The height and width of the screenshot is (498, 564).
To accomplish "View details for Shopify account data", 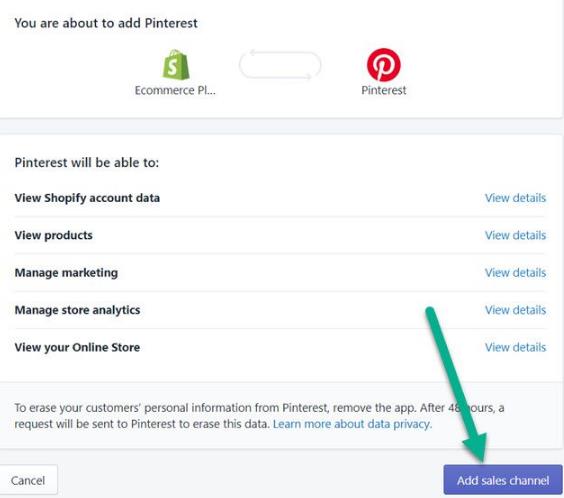I will coord(515,198).
